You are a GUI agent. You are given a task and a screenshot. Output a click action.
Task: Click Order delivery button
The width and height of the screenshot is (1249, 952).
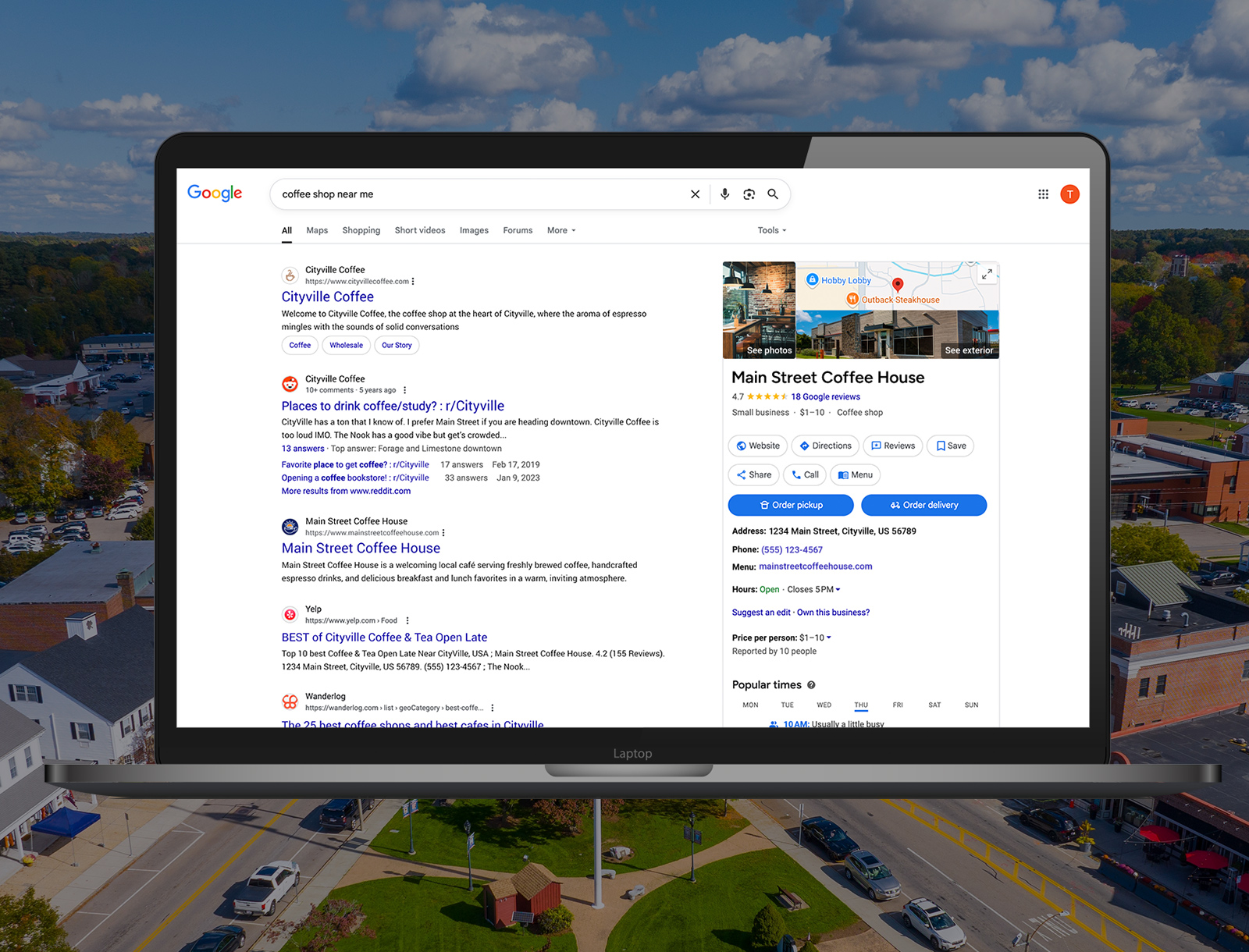(924, 506)
